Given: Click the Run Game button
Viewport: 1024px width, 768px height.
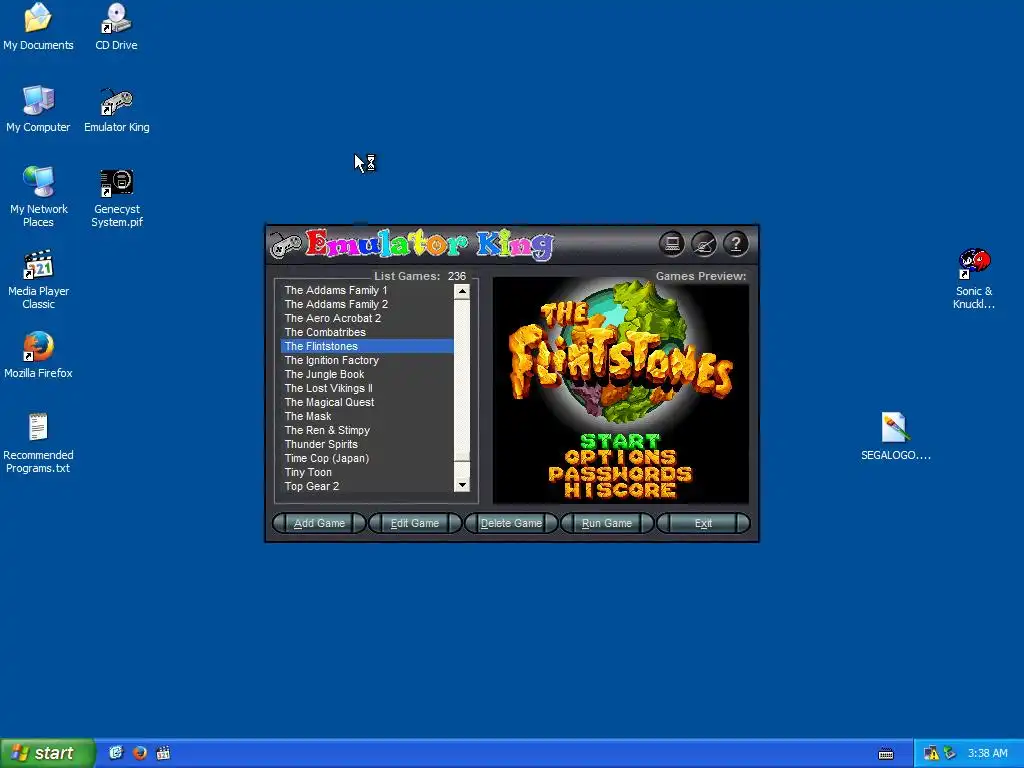Looking at the screenshot, I should pyautogui.click(x=607, y=523).
